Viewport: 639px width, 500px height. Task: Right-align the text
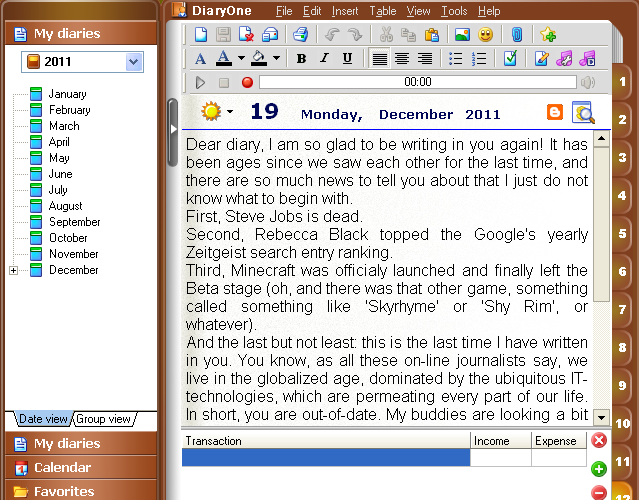(425, 59)
